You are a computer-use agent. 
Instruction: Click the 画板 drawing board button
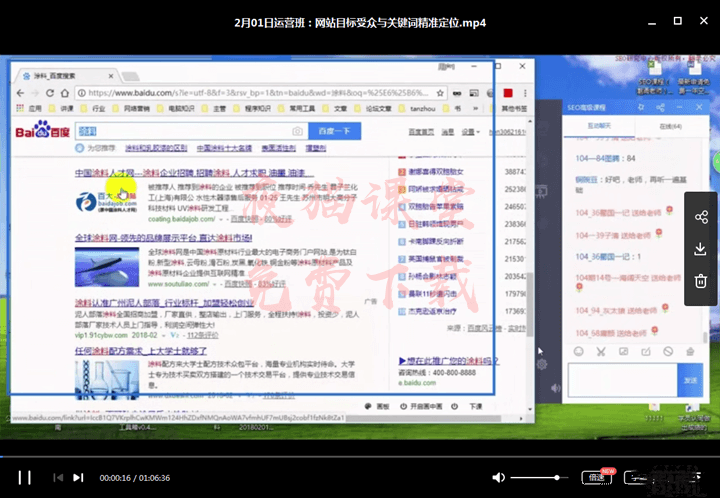tap(377, 406)
